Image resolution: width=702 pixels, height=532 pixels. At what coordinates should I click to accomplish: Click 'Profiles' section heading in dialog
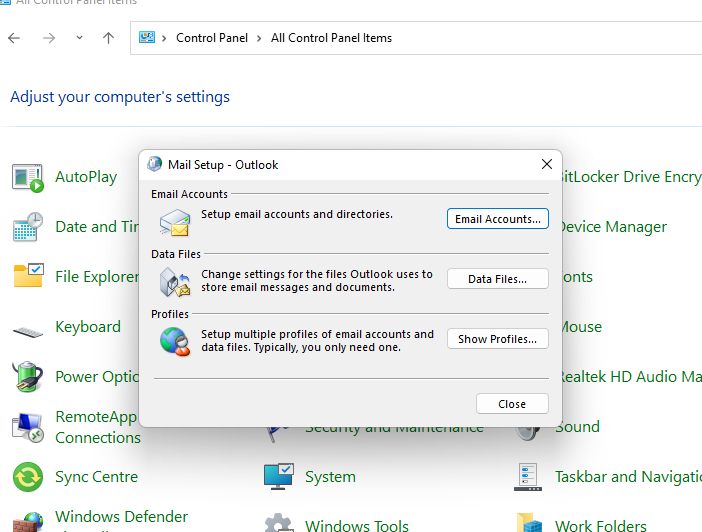170,314
